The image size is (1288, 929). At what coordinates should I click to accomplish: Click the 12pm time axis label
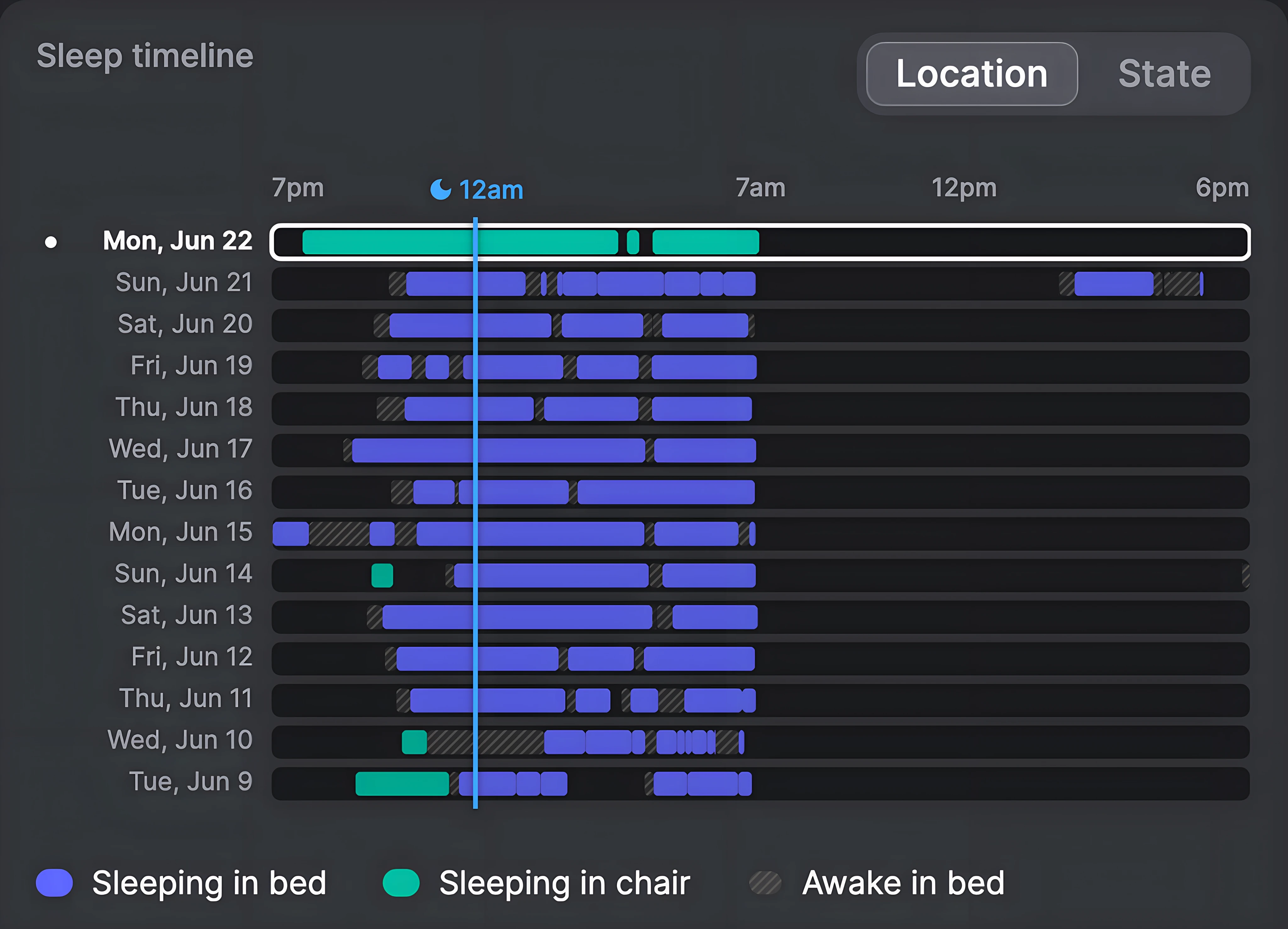[x=964, y=188]
